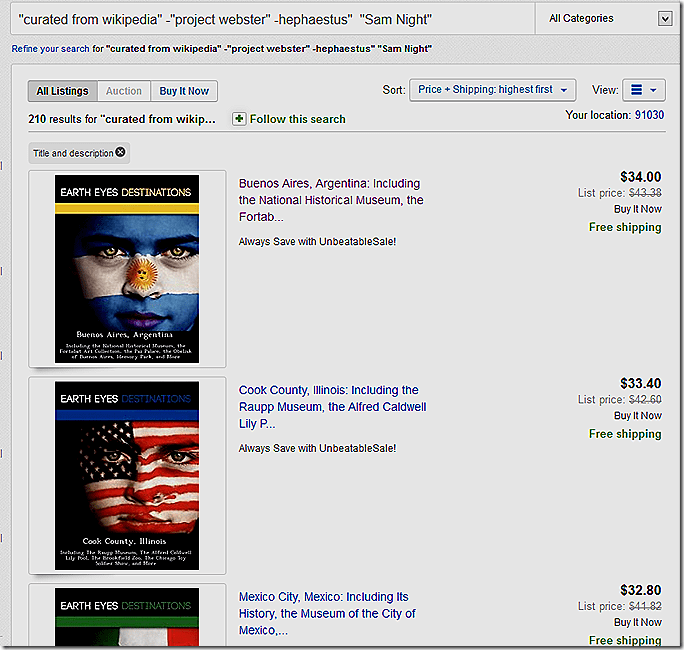Select the All Listings tab
This screenshot has width=684, height=650.
62,91
